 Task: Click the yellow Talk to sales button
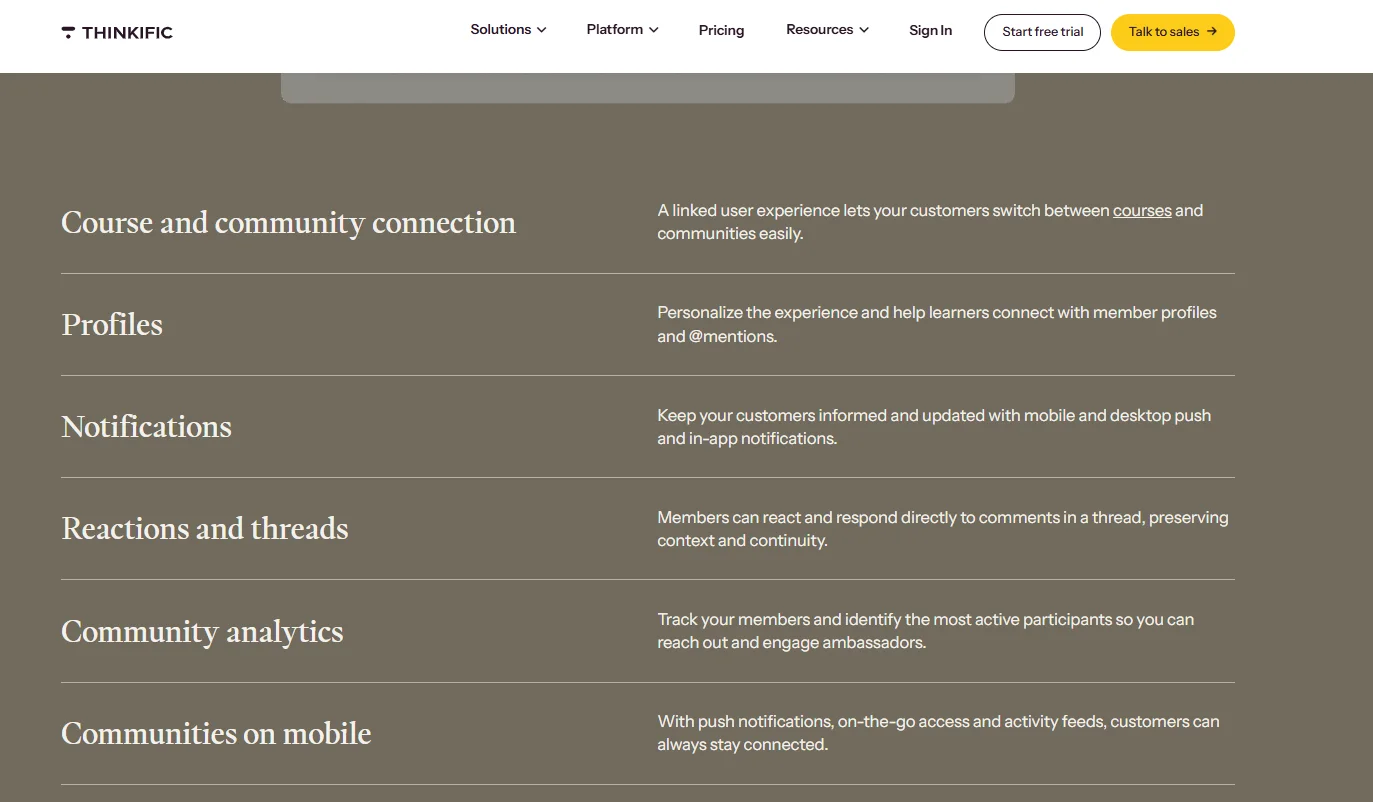click(x=1172, y=31)
